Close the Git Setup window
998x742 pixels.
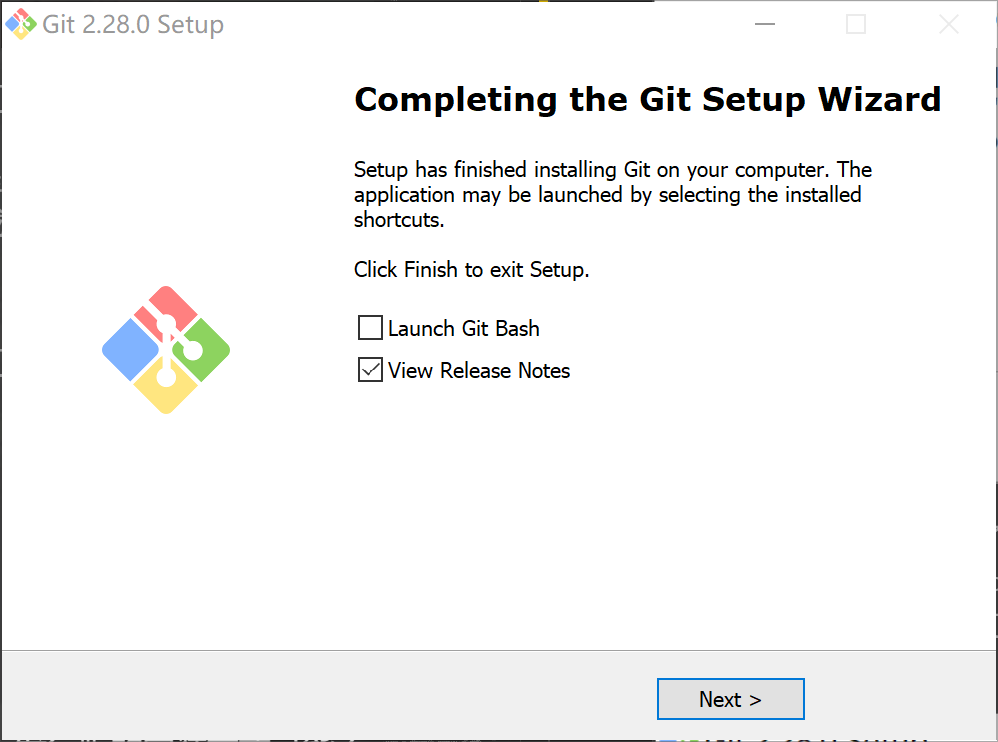click(948, 23)
